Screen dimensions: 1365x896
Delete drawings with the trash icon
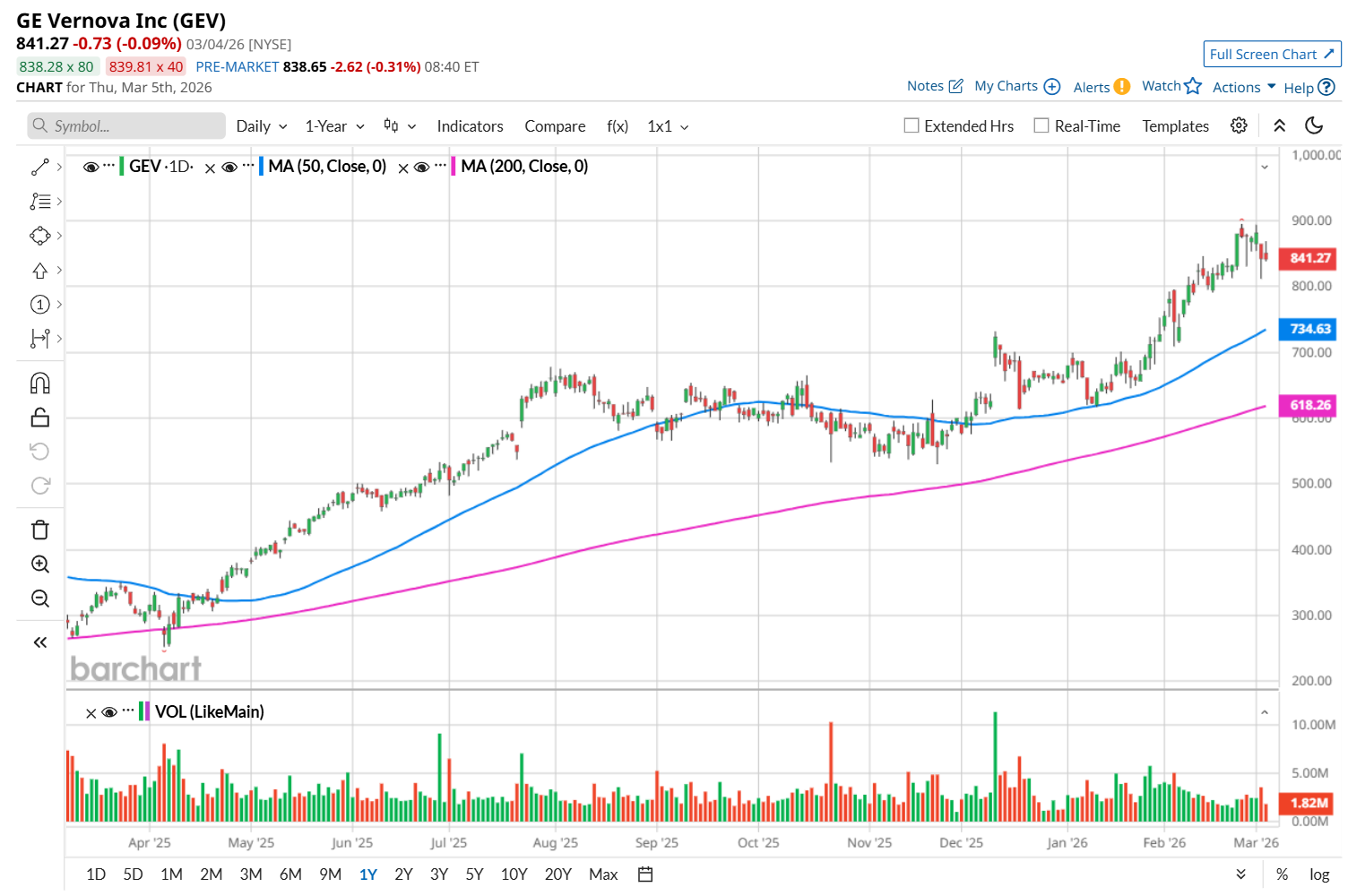click(40, 530)
